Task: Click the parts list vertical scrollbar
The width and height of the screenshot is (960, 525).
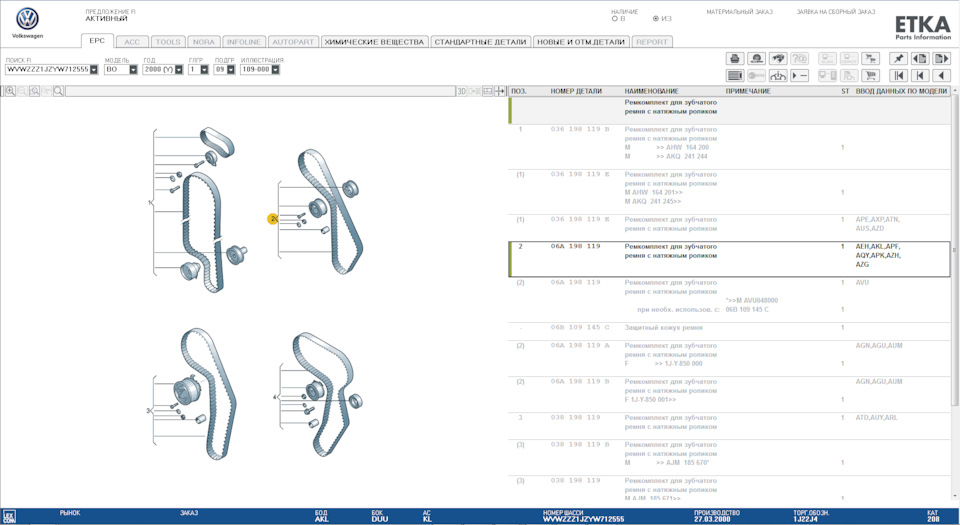Action: [954, 251]
